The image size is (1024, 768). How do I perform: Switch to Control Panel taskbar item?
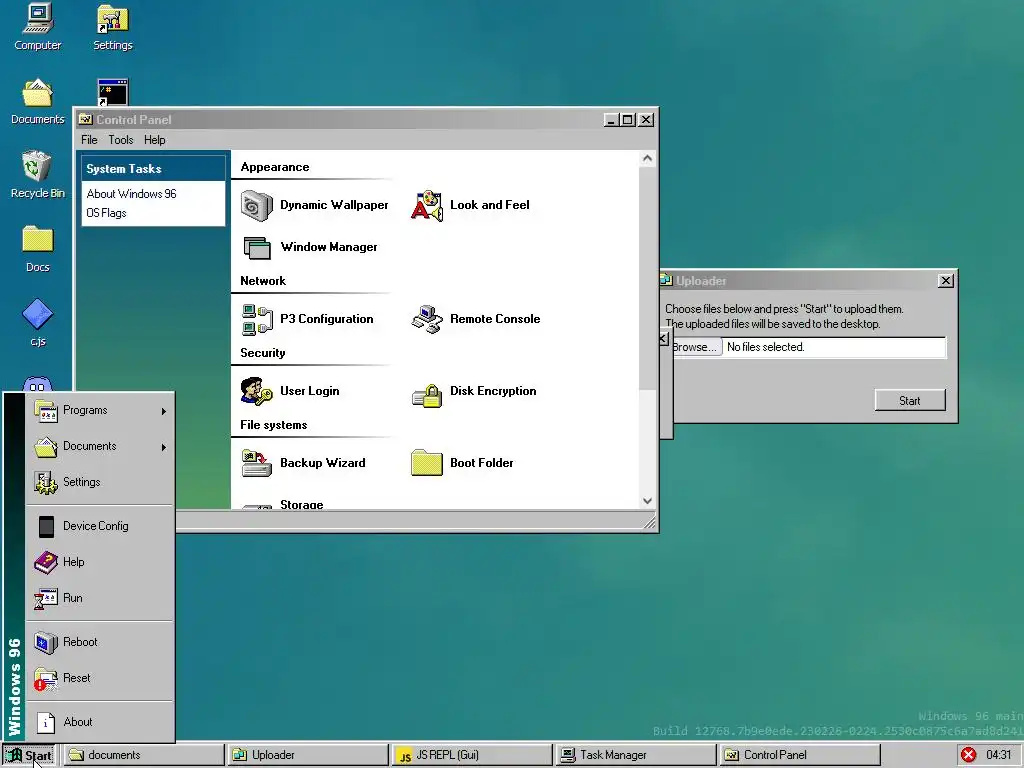[800, 755]
